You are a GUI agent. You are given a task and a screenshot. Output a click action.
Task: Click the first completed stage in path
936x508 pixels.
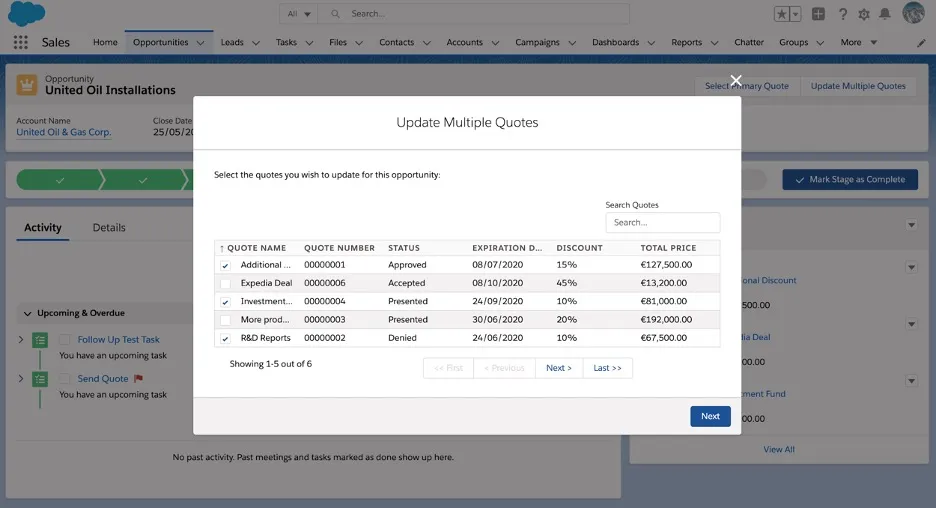point(60,180)
